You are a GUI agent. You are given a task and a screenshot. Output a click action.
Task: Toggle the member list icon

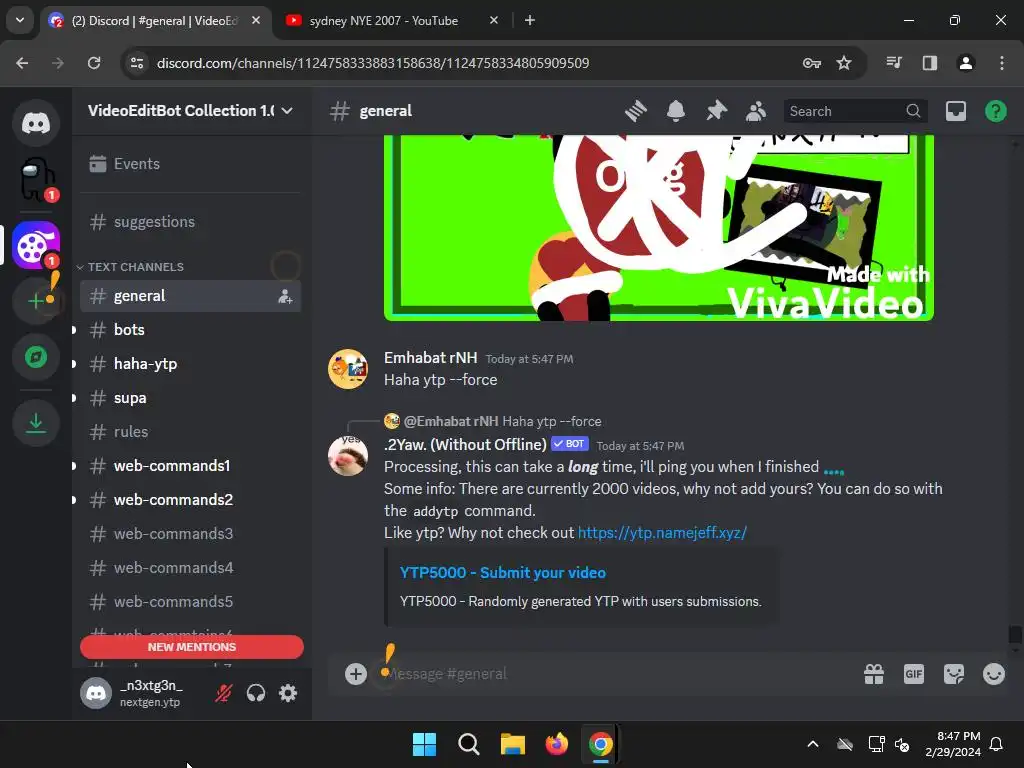click(756, 111)
